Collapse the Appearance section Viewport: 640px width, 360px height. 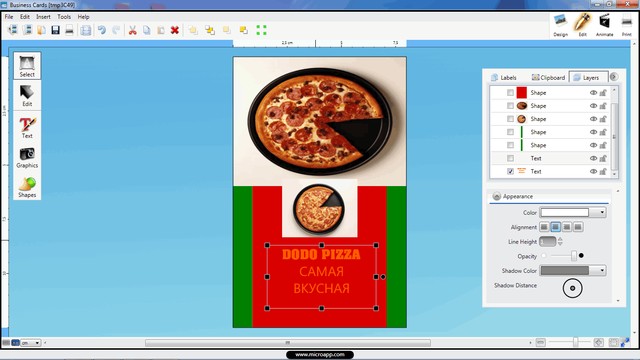(496, 196)
